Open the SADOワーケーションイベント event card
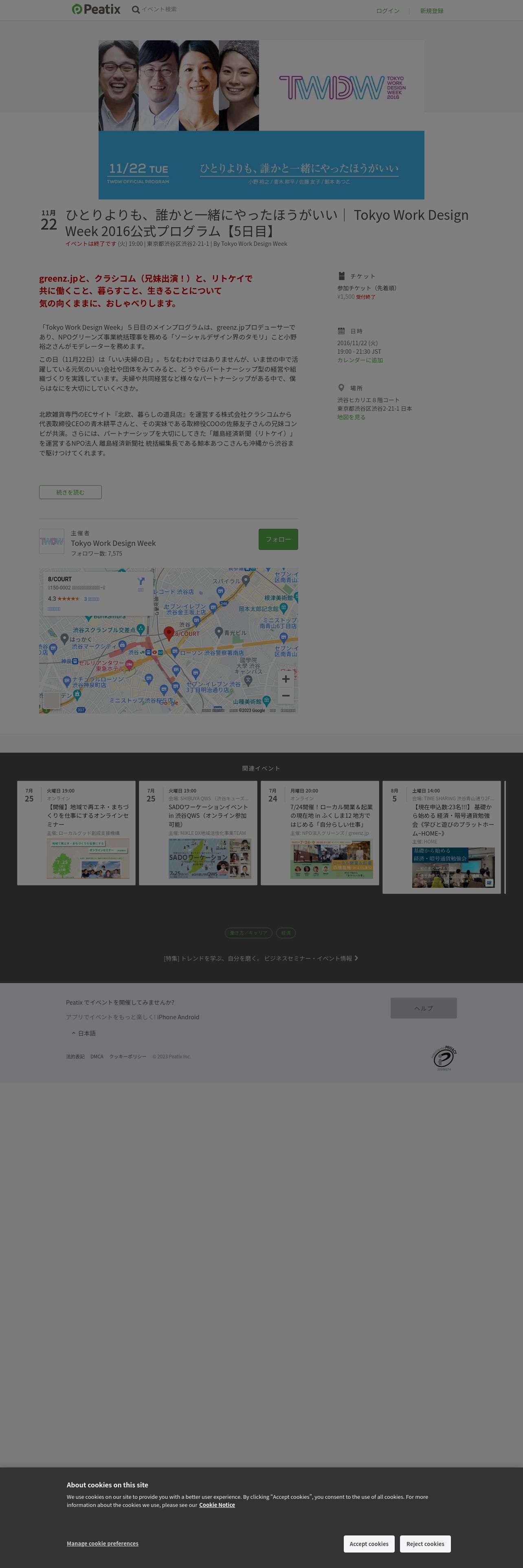This screenshot has width=523, height=1568. coord(198,833)
